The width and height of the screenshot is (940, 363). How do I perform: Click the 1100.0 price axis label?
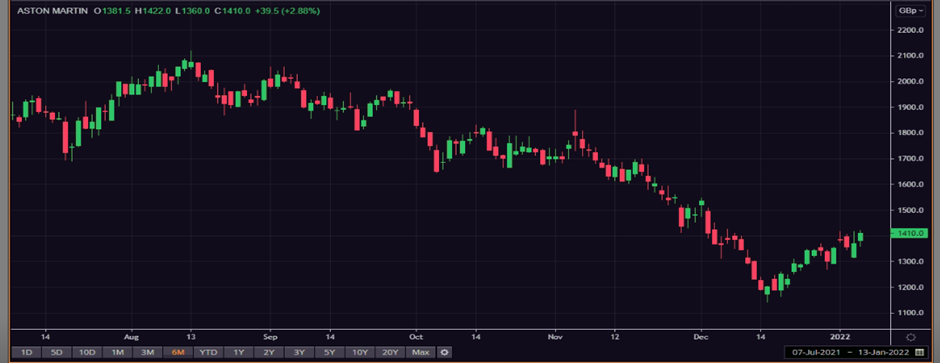(910, 313)
